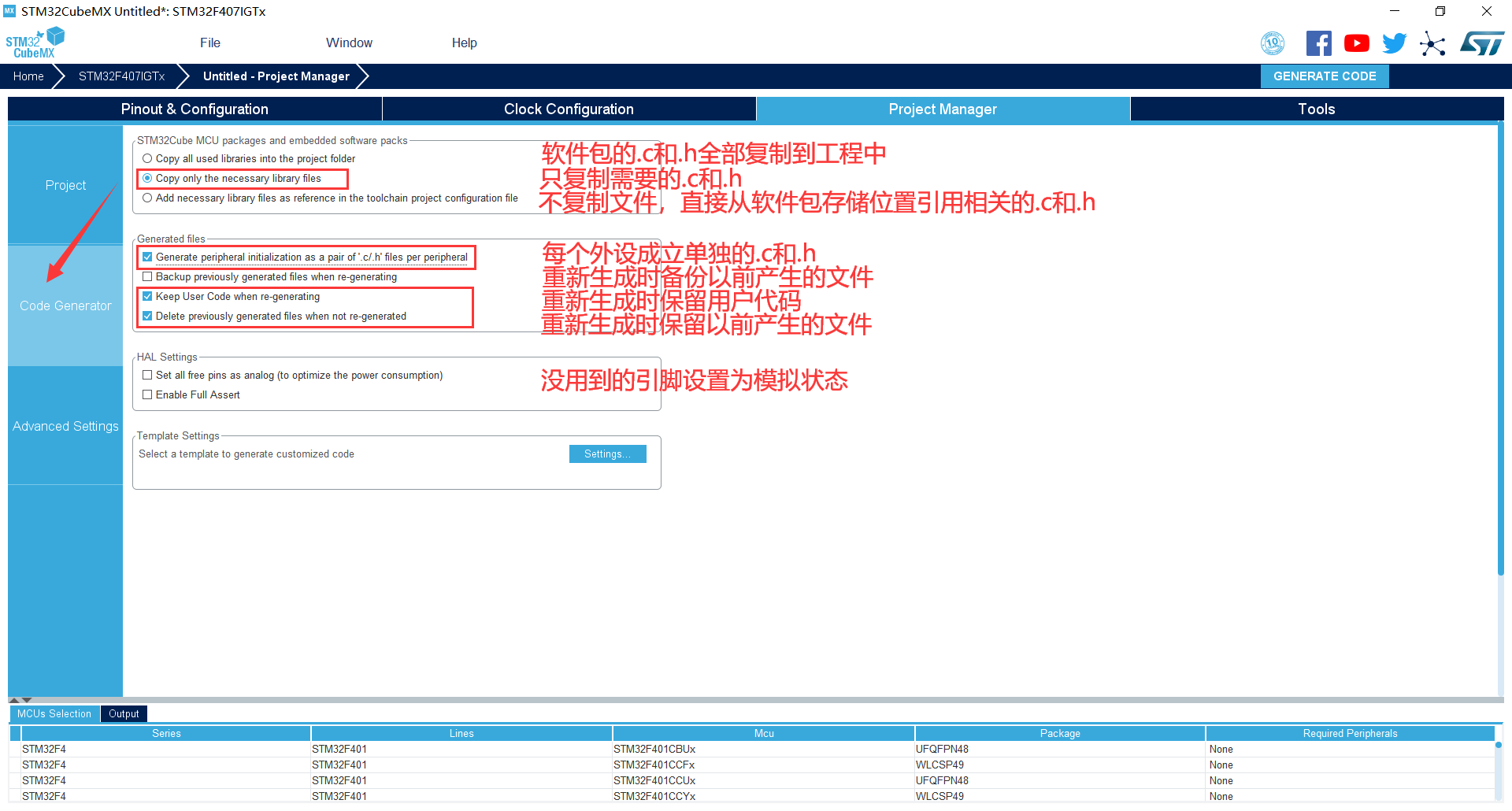Open the ST Facebook page icon

click(1318, 43)
